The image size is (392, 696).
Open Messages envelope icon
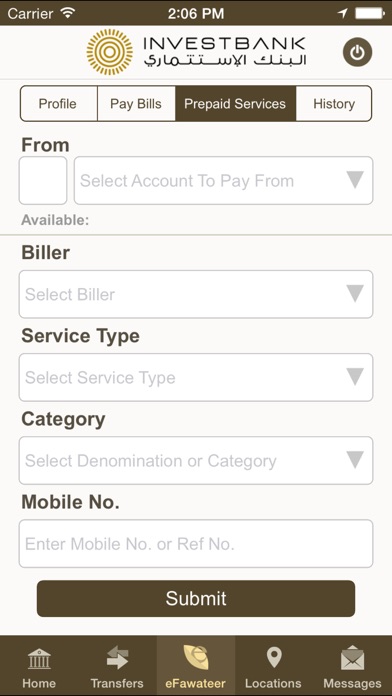pos(352,658)
